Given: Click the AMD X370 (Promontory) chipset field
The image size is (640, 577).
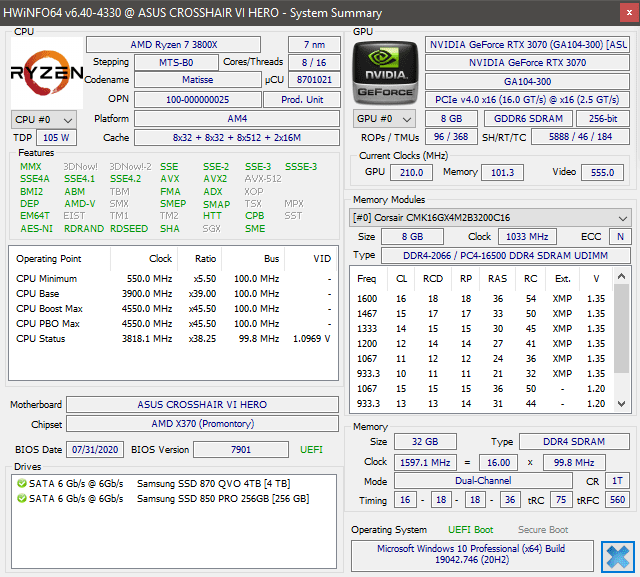Looking at the screenshot, I should (202, 424).
